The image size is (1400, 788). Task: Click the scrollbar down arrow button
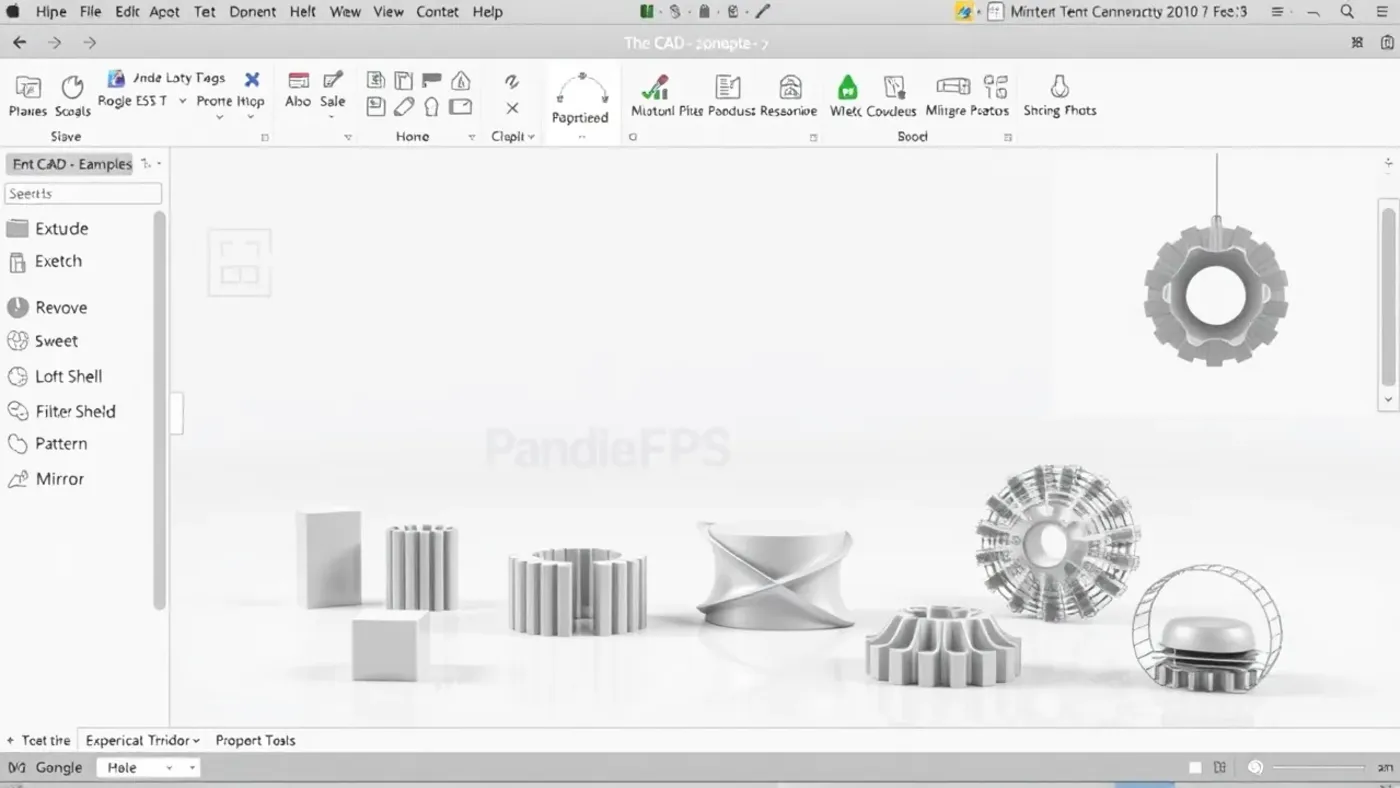pos(1388,400)
